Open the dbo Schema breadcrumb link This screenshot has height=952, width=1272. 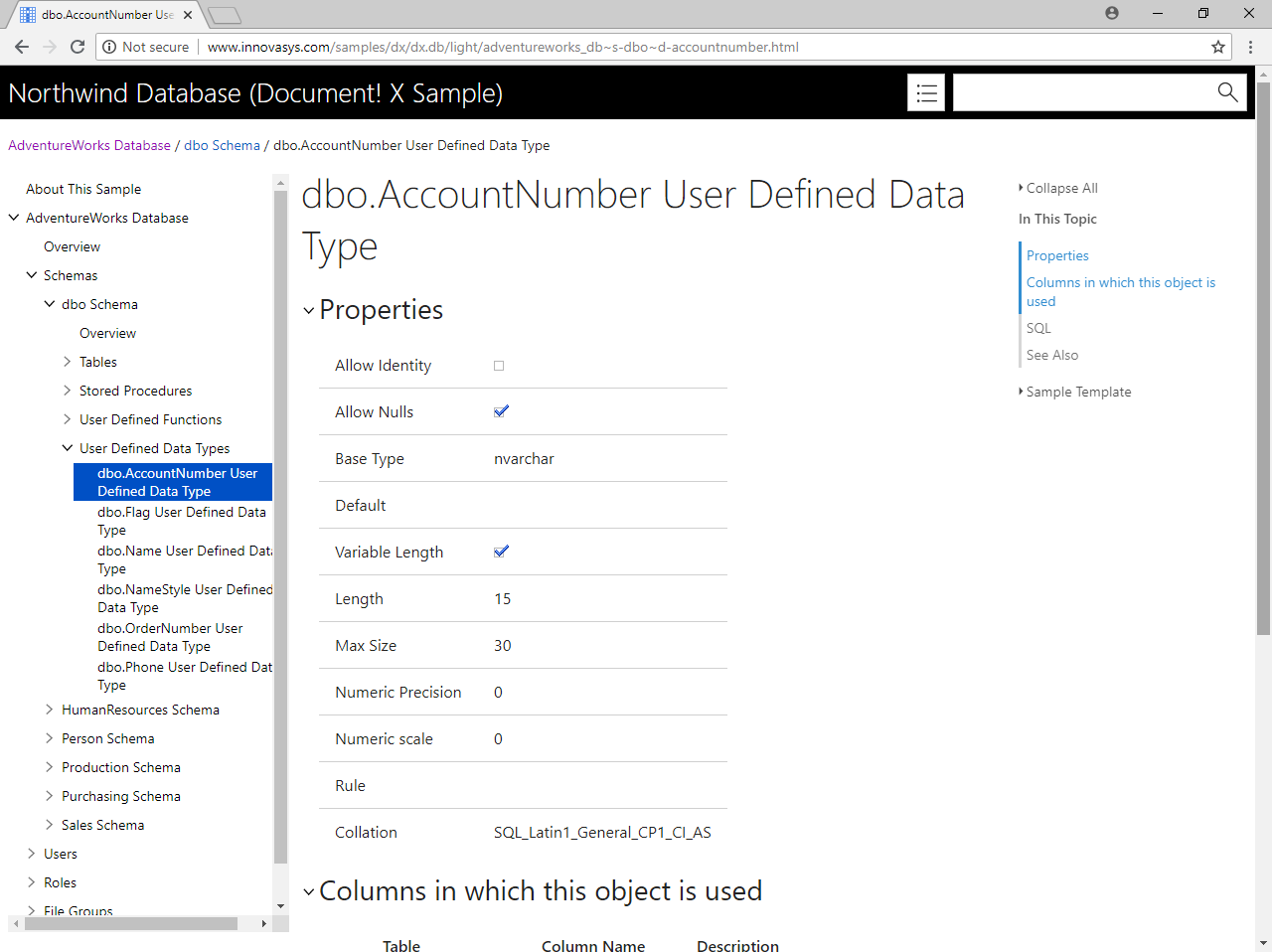[222, 145]
